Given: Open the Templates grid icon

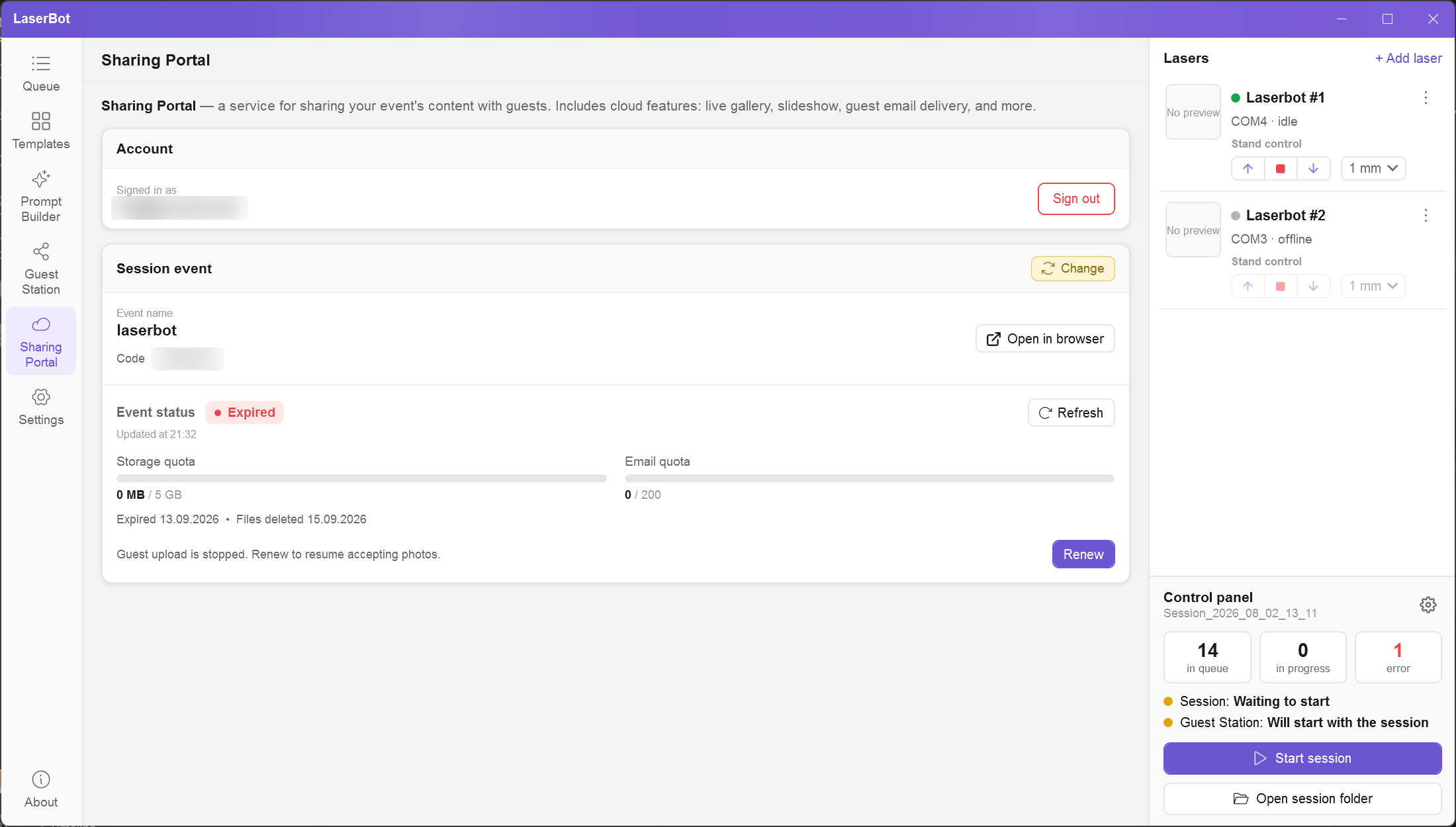Looking at the screenshot, I should click(x=41, y=121).
